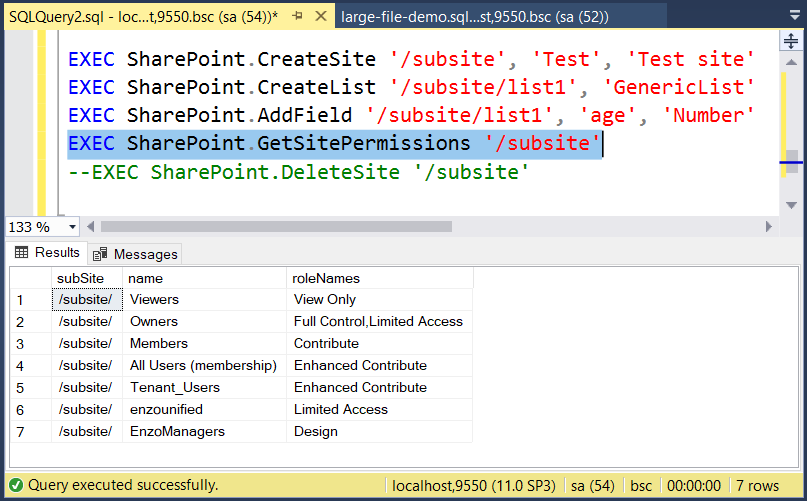Screen dimensions: 807x501
Task: Select /subsite/ cell in EnzoManagers row
Action: 87,431
